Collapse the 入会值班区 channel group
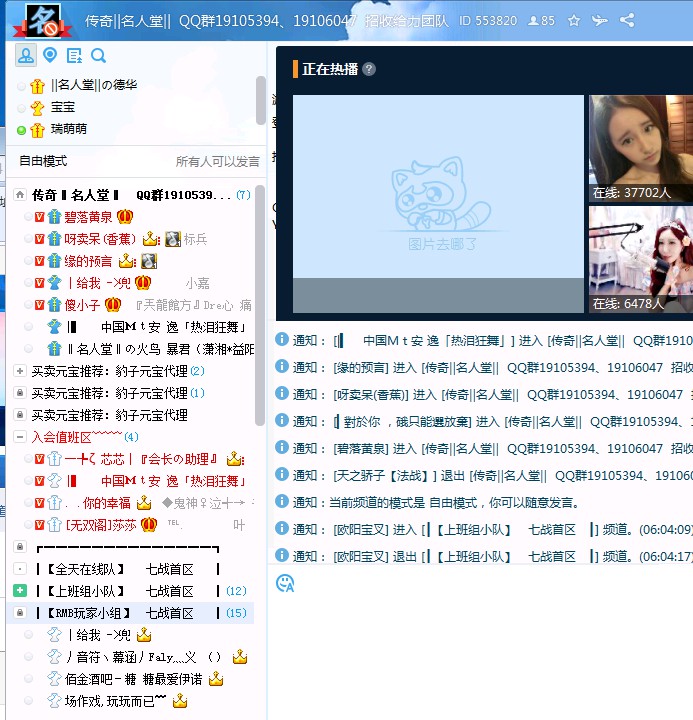The image size is (693, 720). [20, 437]
